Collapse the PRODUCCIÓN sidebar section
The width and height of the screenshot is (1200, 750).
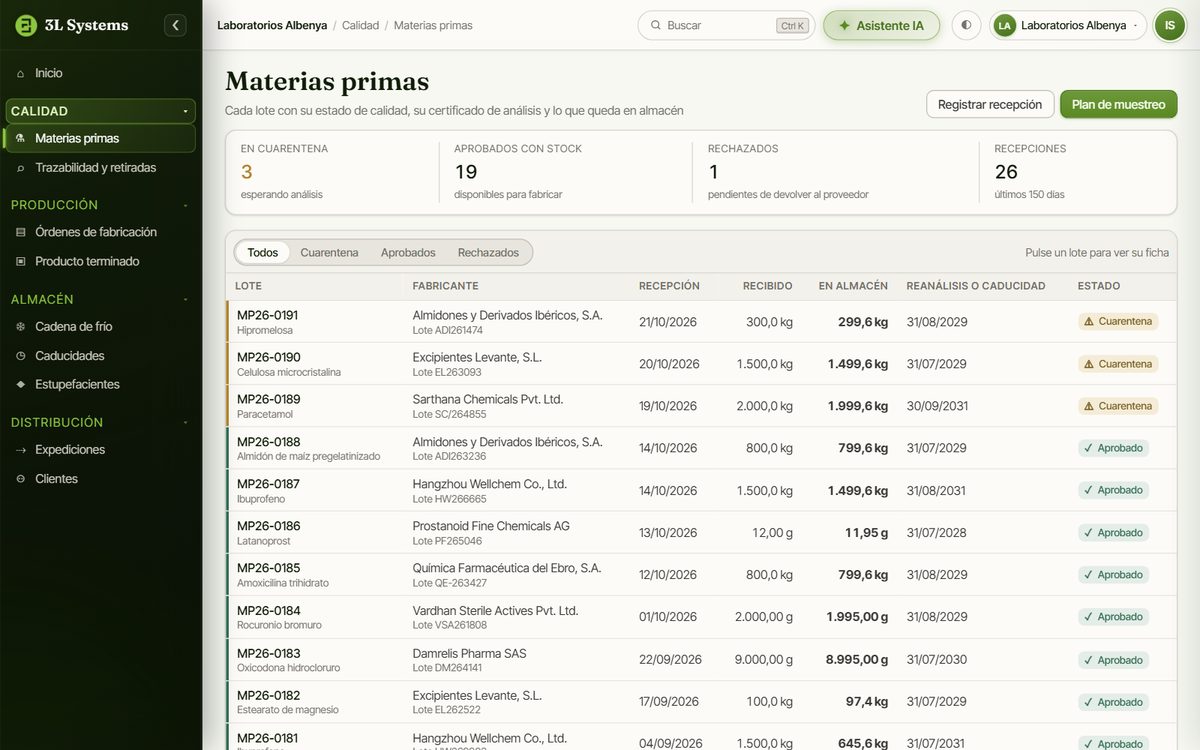[x=100, y=205]
